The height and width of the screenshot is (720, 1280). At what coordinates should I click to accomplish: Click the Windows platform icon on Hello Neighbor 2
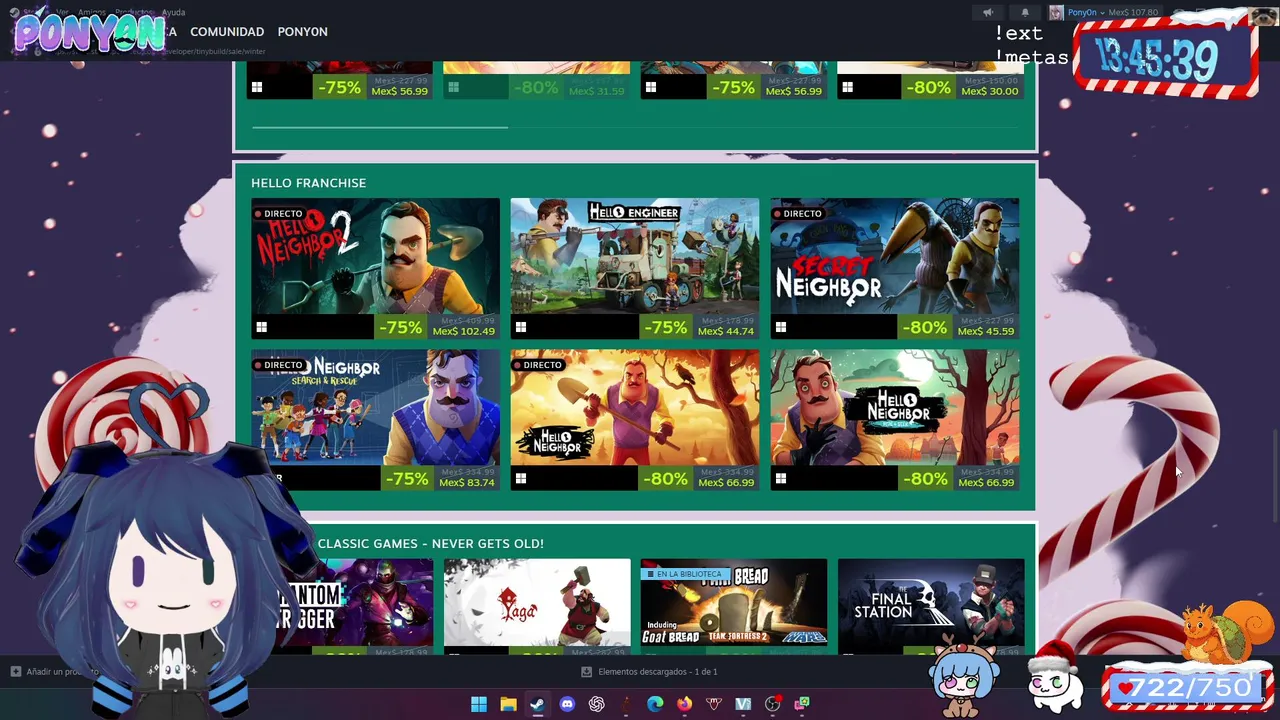click(x=261, y=327)
